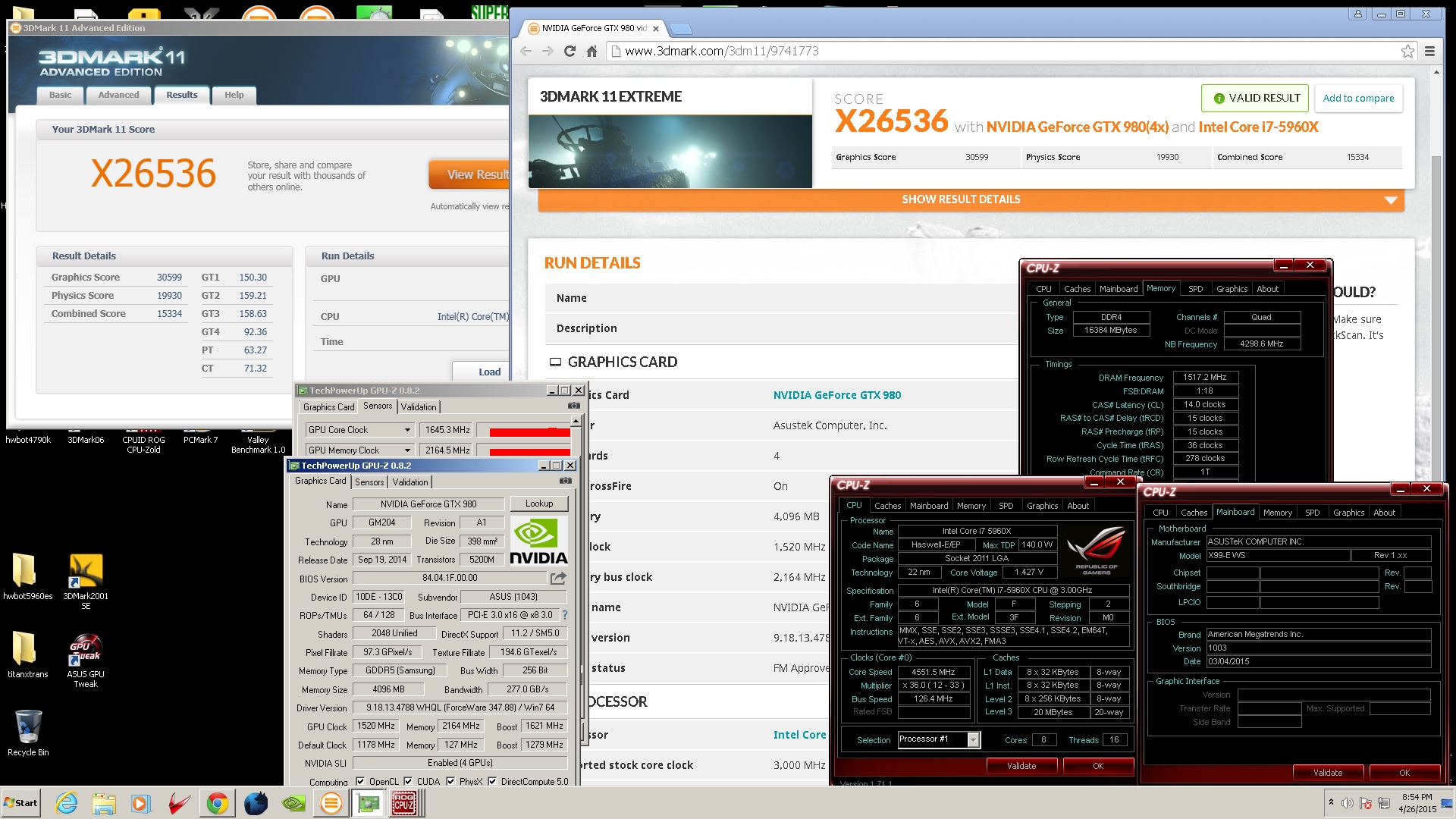Switch to ROG CPU-Z taskbar icon
This screenshot has width=1456, height=819.
(404, 803)
